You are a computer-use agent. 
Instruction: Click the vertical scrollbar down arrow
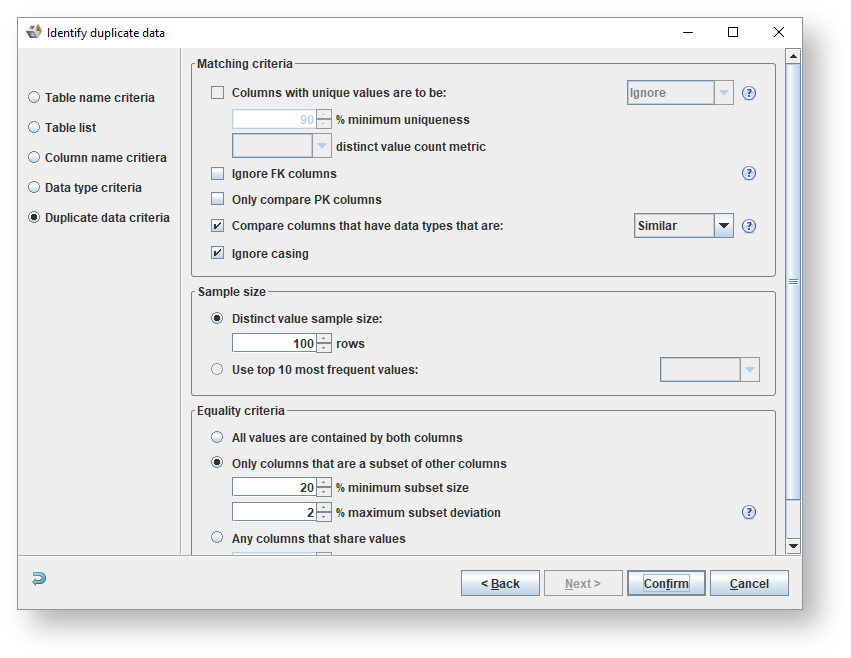pyautogui.click(x=793, y=546)
